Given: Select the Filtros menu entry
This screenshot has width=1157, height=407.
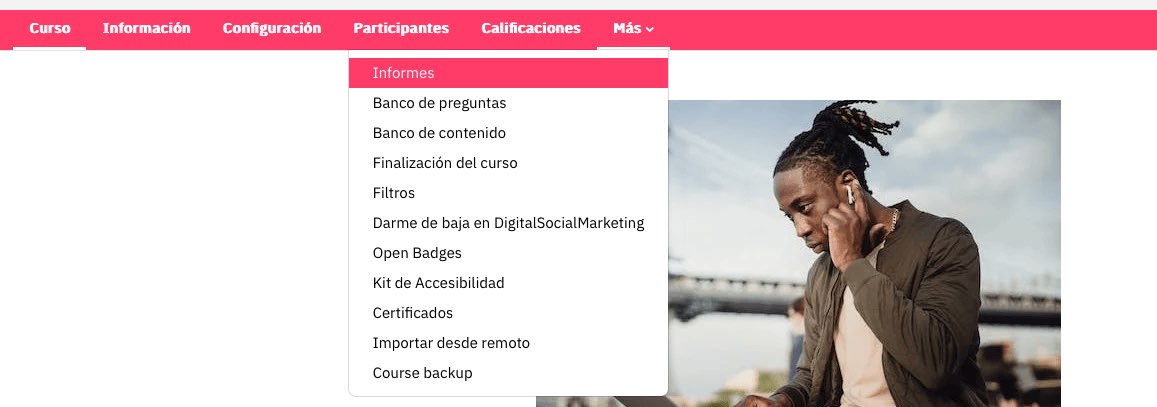Looking at the screenshot, I should click(x=508, y=193).
